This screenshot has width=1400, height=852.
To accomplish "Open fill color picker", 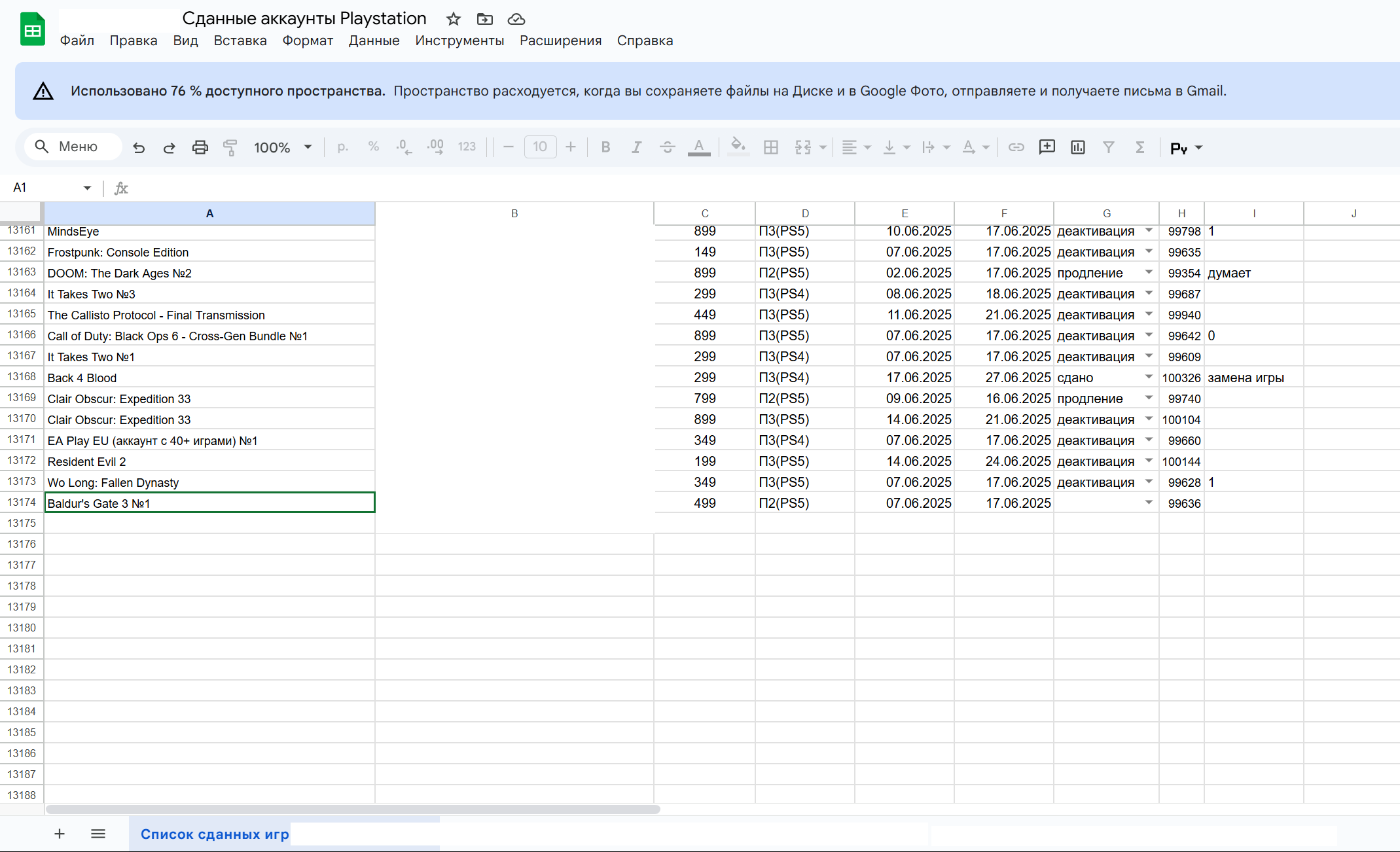I will pyautogui.click(x=738, y=147).
